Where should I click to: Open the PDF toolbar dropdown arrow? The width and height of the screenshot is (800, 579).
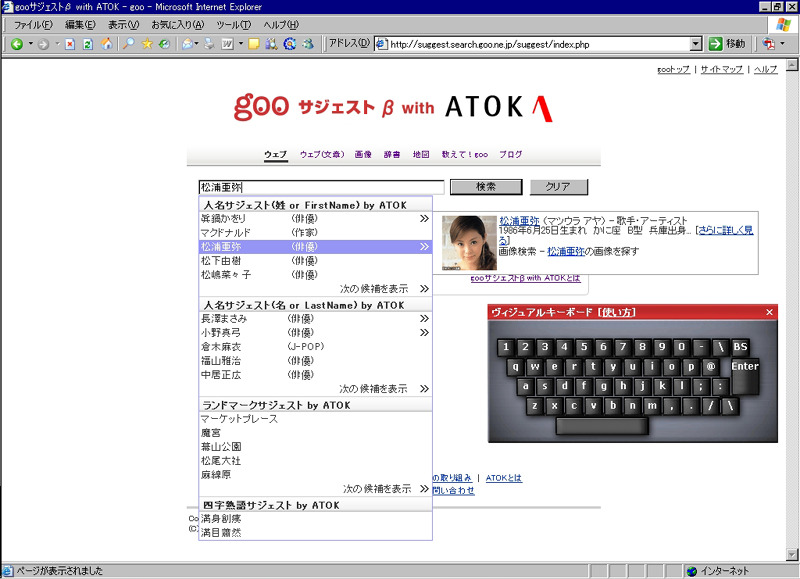783,44
